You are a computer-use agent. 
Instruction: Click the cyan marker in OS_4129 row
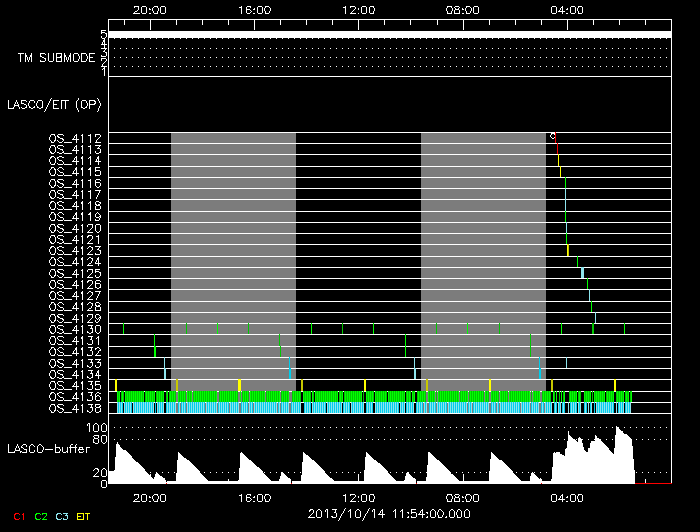pos(595,318)
